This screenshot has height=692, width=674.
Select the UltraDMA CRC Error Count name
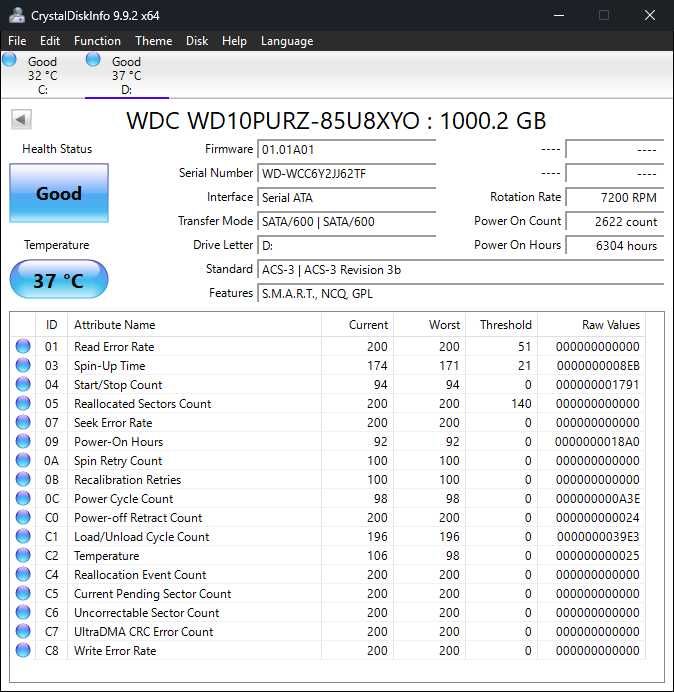(x=143, y=632)
